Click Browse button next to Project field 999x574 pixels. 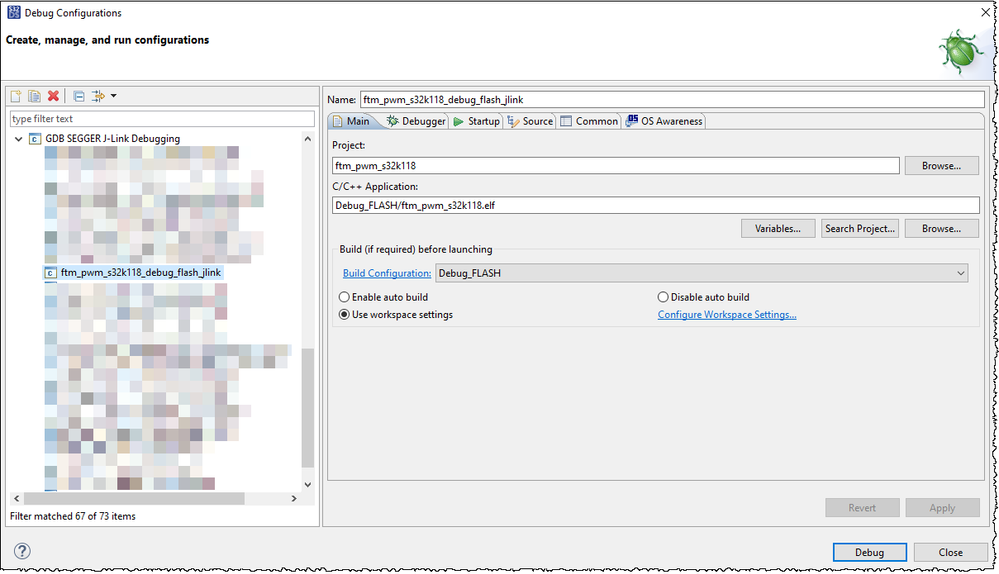click(x=941, y=166)
